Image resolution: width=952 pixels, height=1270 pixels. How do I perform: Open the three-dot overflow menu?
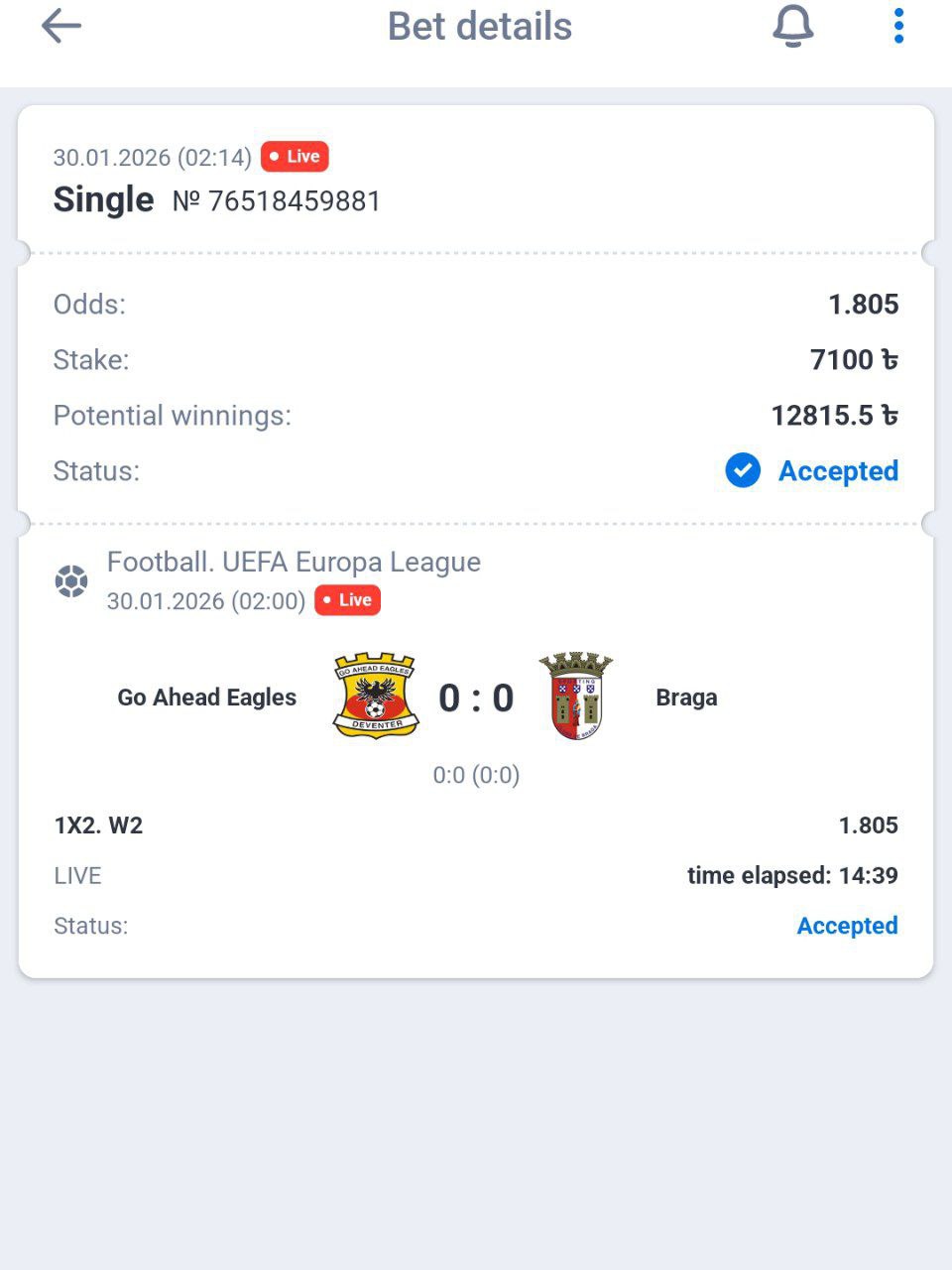(x=898, y=27)
